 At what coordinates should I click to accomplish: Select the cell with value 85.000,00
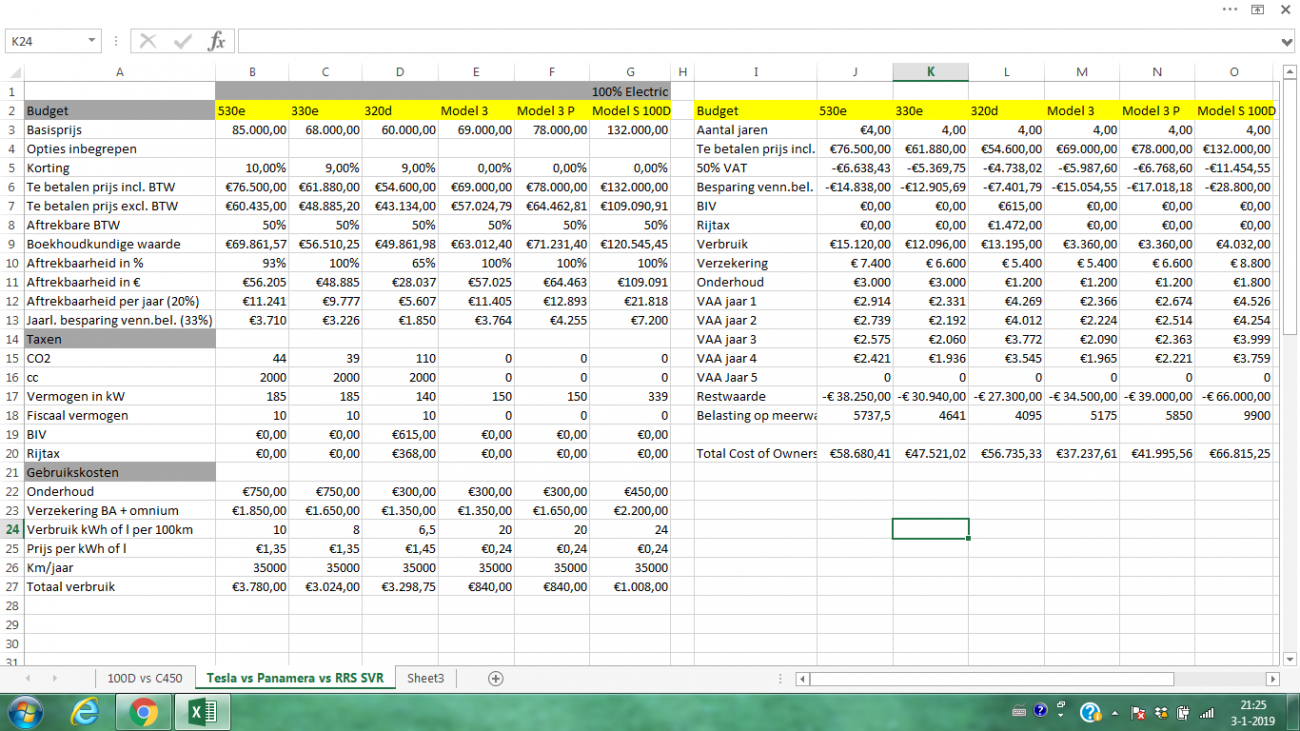click(252, 129)
